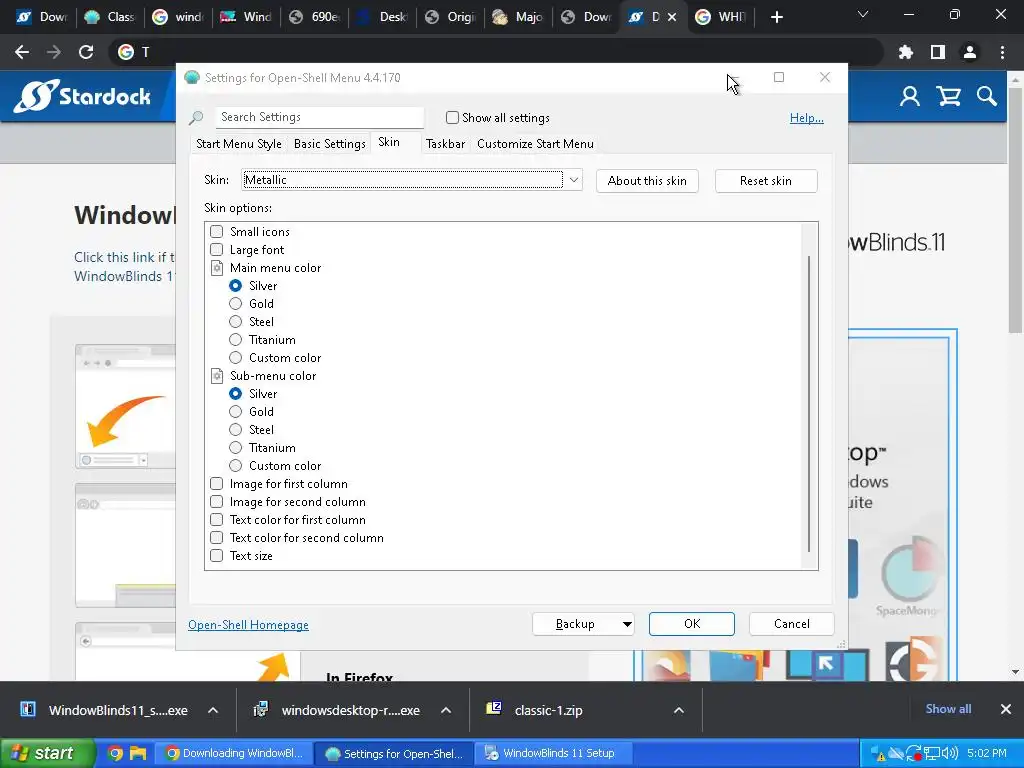Viewport: 1024px width, 768px height.
Task: Close the downloads bar with X
Action: click(1006, 709)
